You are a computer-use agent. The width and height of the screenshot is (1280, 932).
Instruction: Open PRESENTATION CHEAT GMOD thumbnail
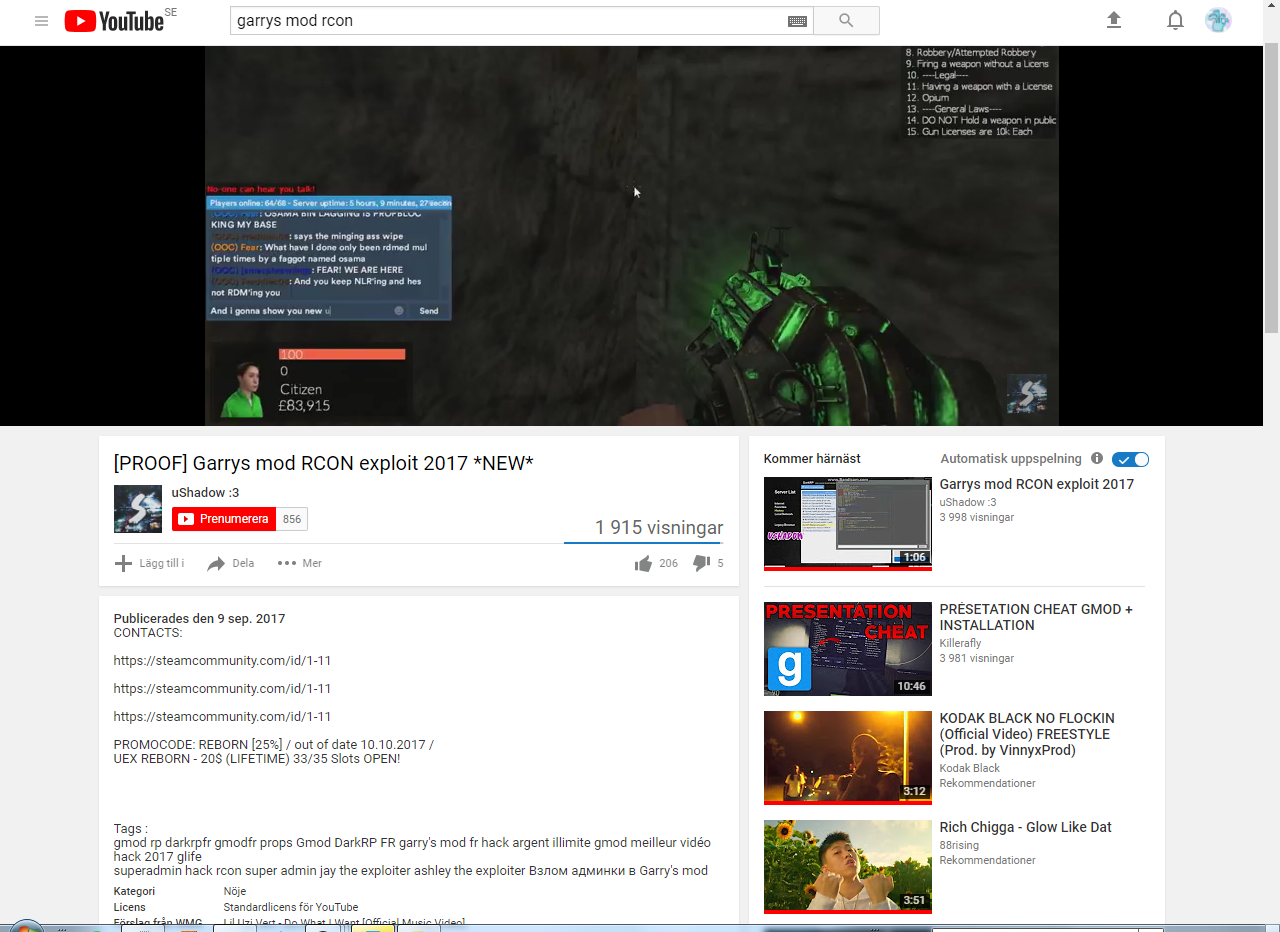pos(848,649)
